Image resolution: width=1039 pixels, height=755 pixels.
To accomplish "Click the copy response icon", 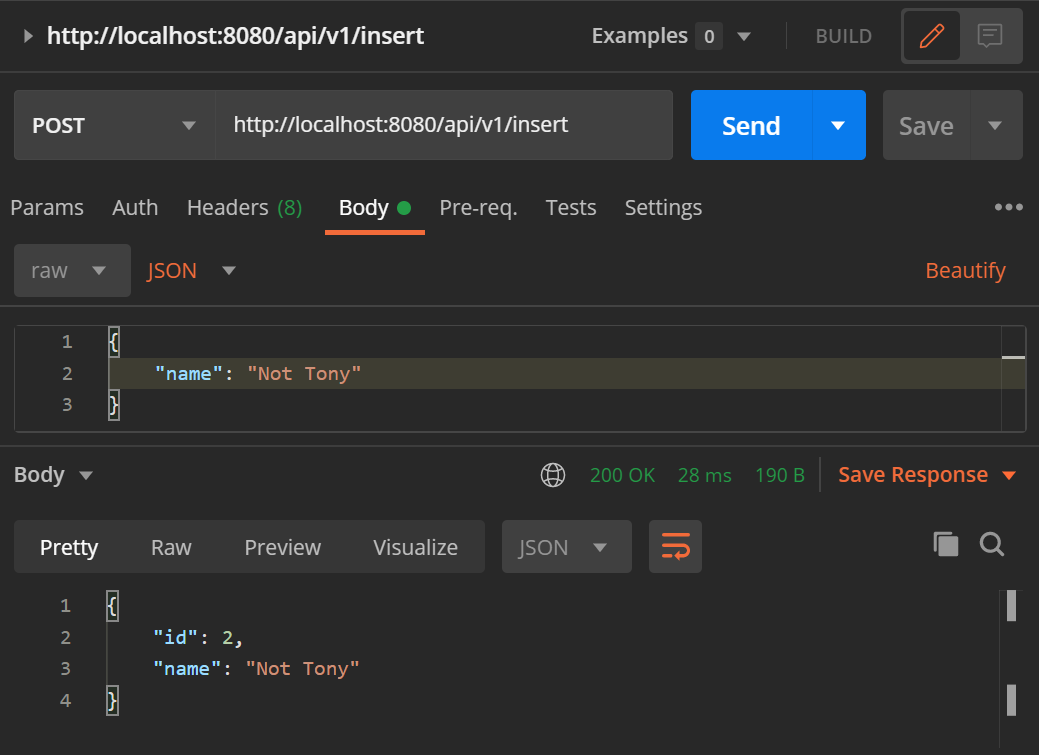I will 946,544.
